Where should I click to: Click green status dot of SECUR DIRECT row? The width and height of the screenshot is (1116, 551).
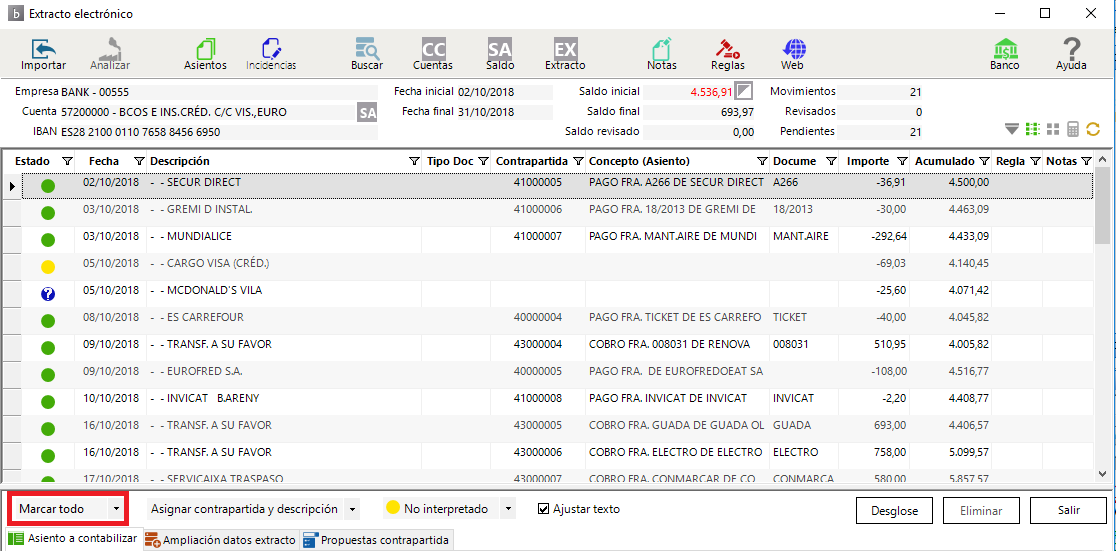pos(48,186)
